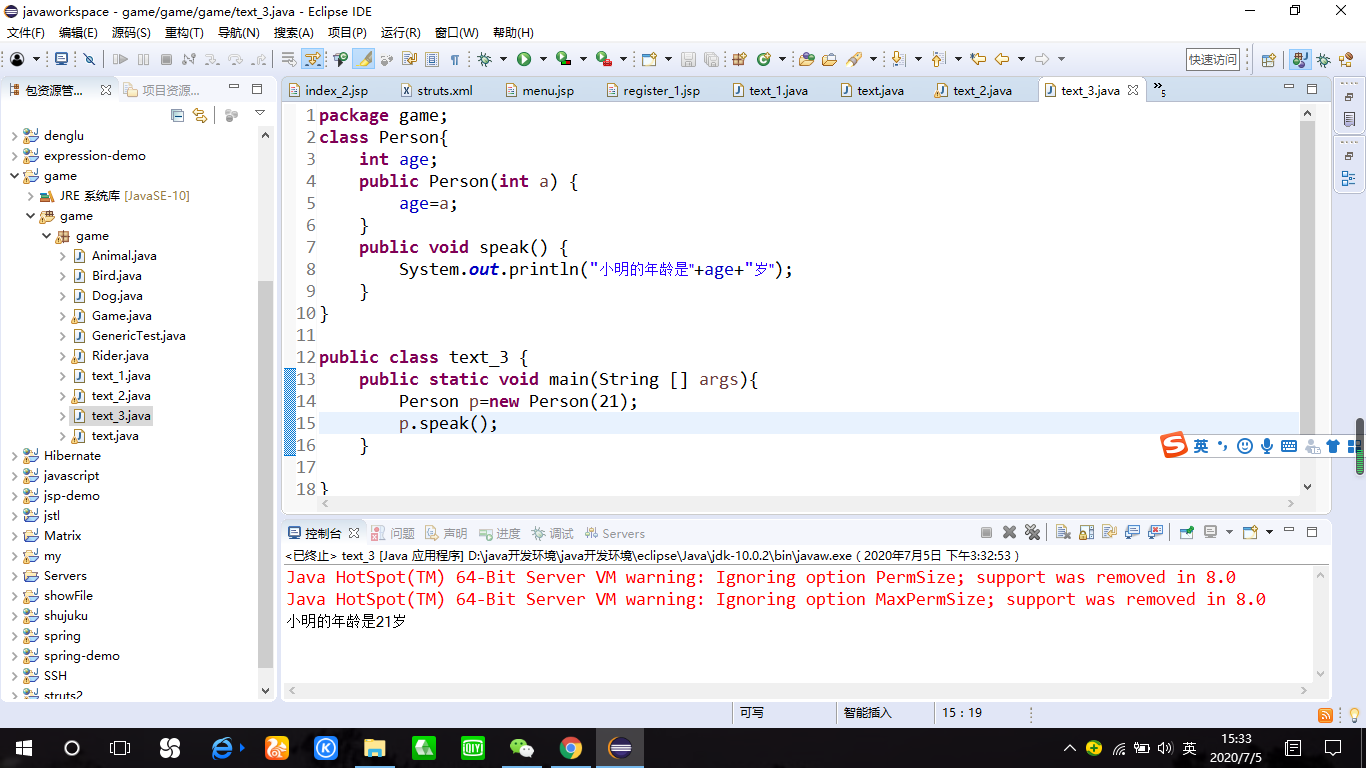
Task: Expand the JRE 系统库 node
Action: coord(30,195)
